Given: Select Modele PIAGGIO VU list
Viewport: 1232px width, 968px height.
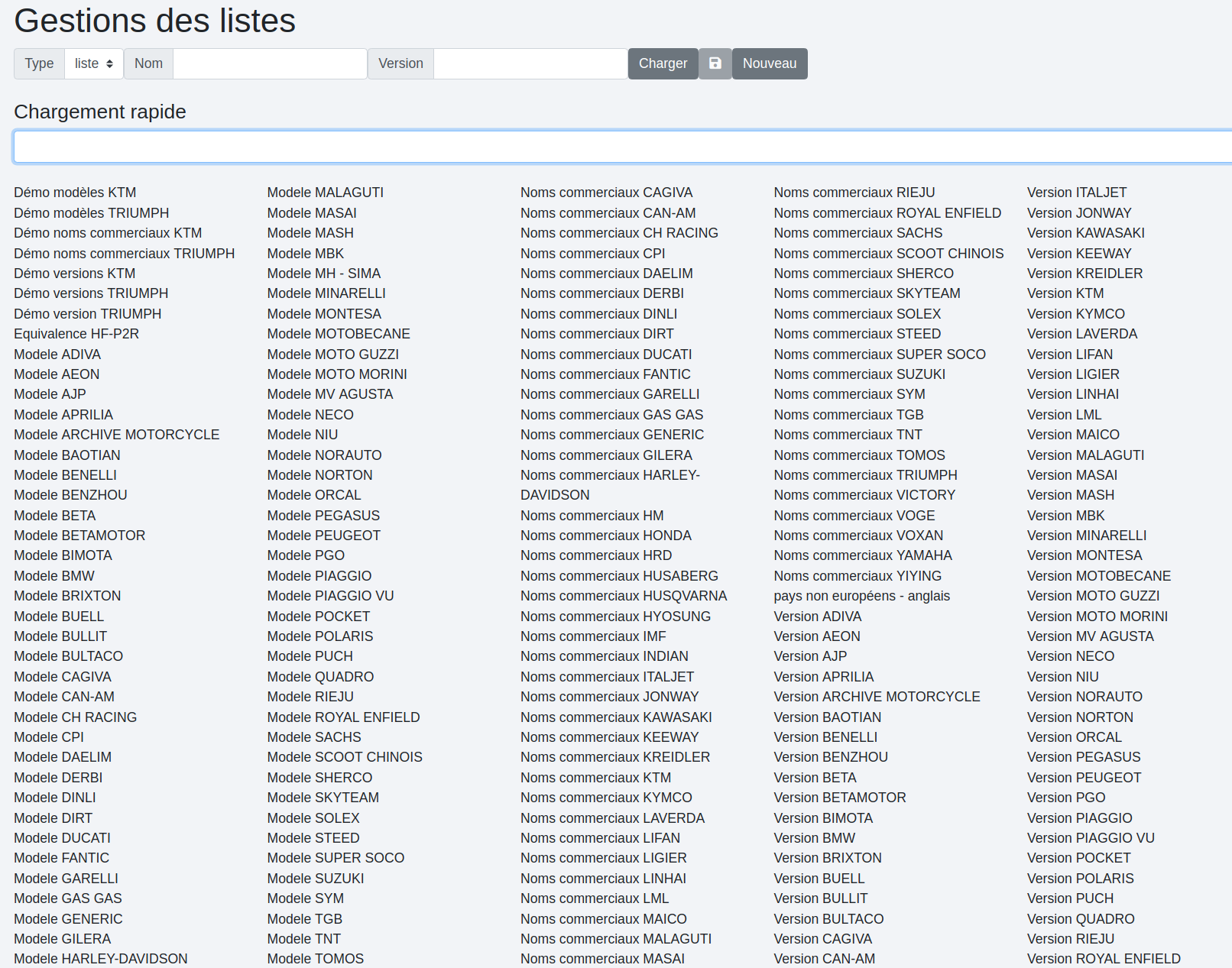Looking at the screenshot, I should [x=330, y=596].
